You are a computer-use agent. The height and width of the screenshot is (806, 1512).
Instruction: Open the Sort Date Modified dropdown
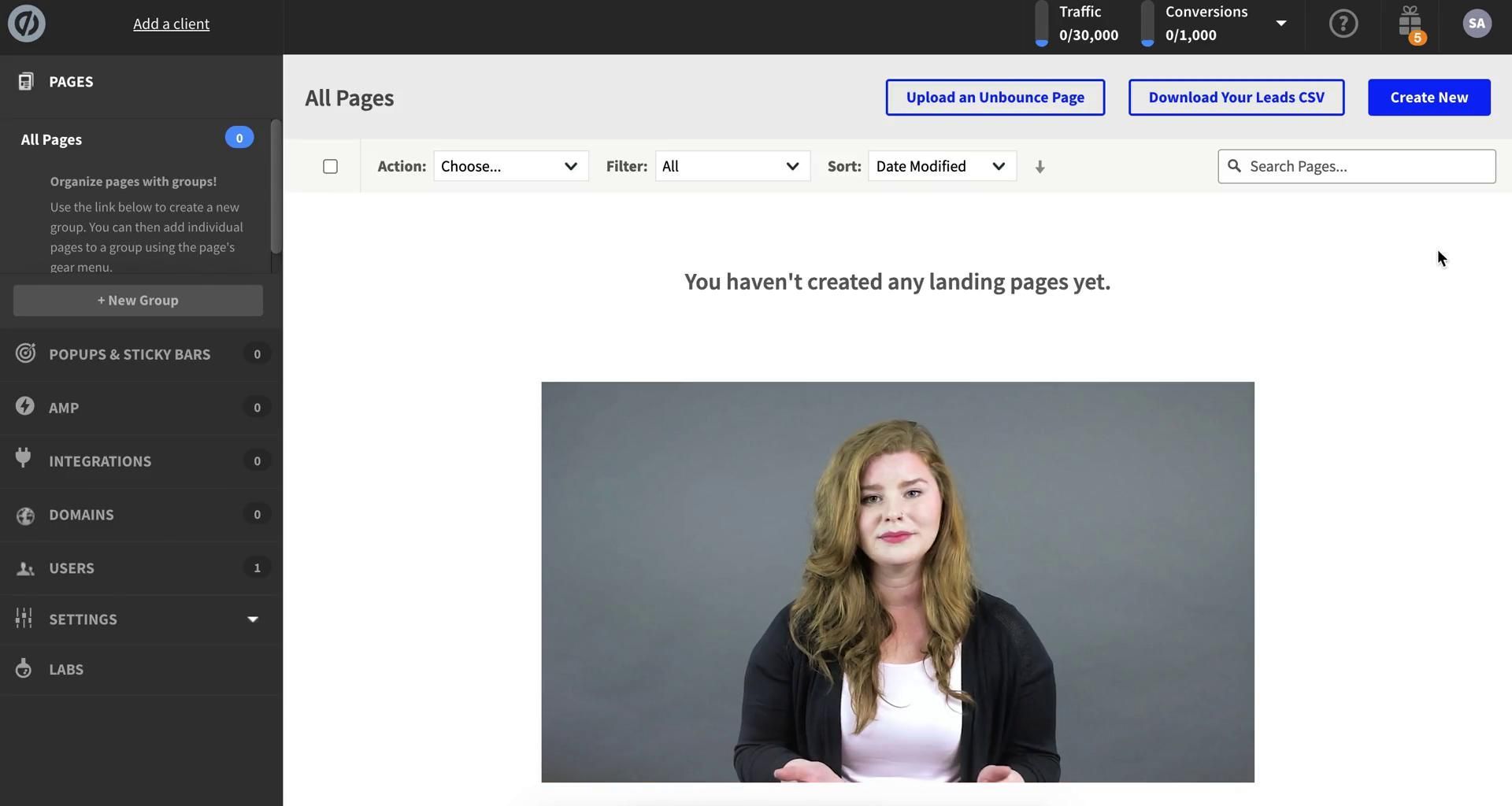[x=941, y=166]
